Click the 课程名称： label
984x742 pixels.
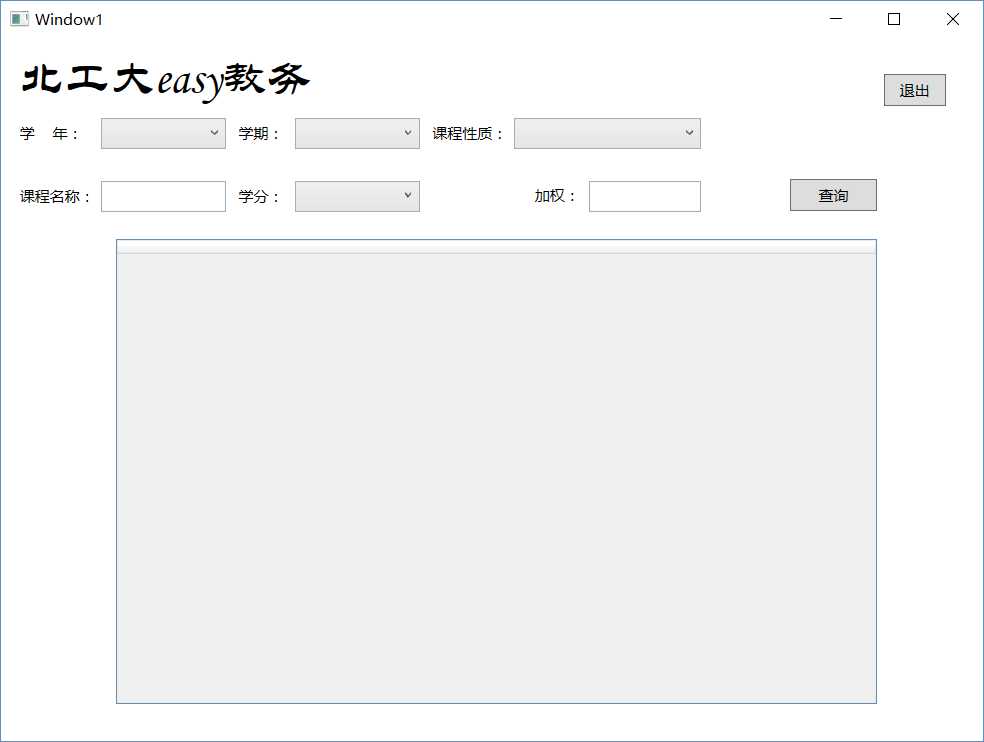[55, 196]
